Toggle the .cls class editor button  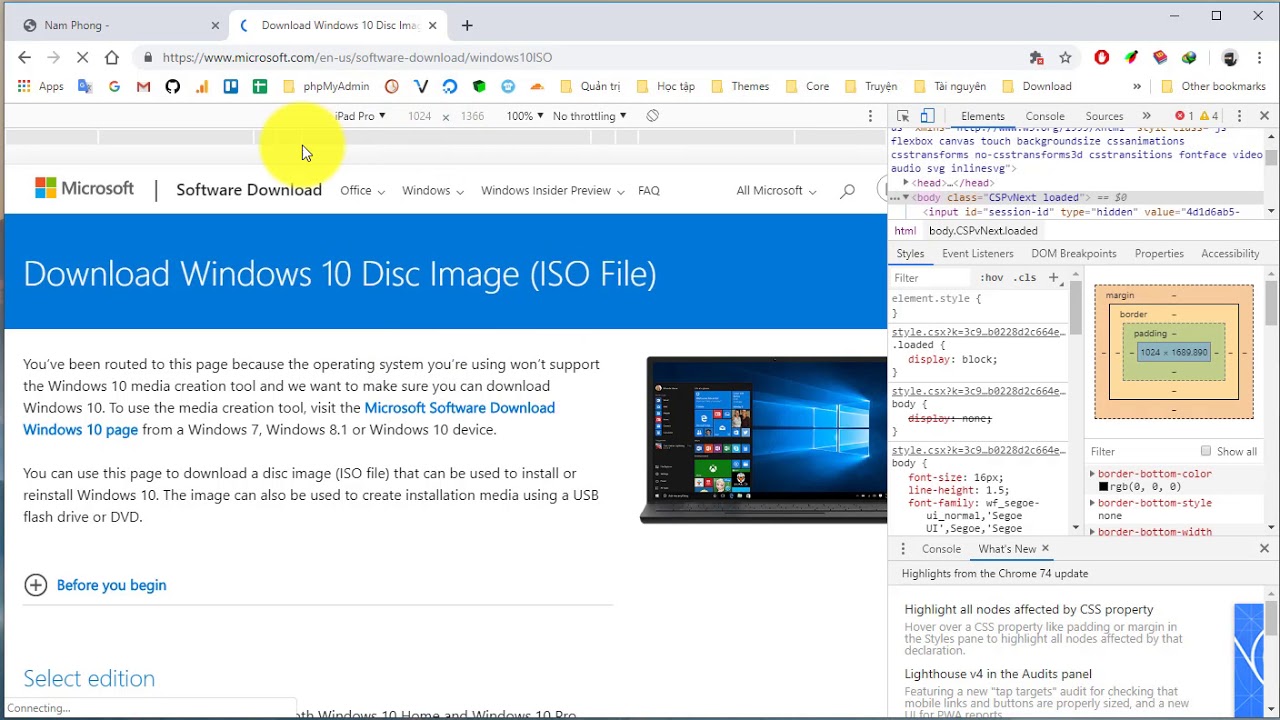(x=1025, y=278)
